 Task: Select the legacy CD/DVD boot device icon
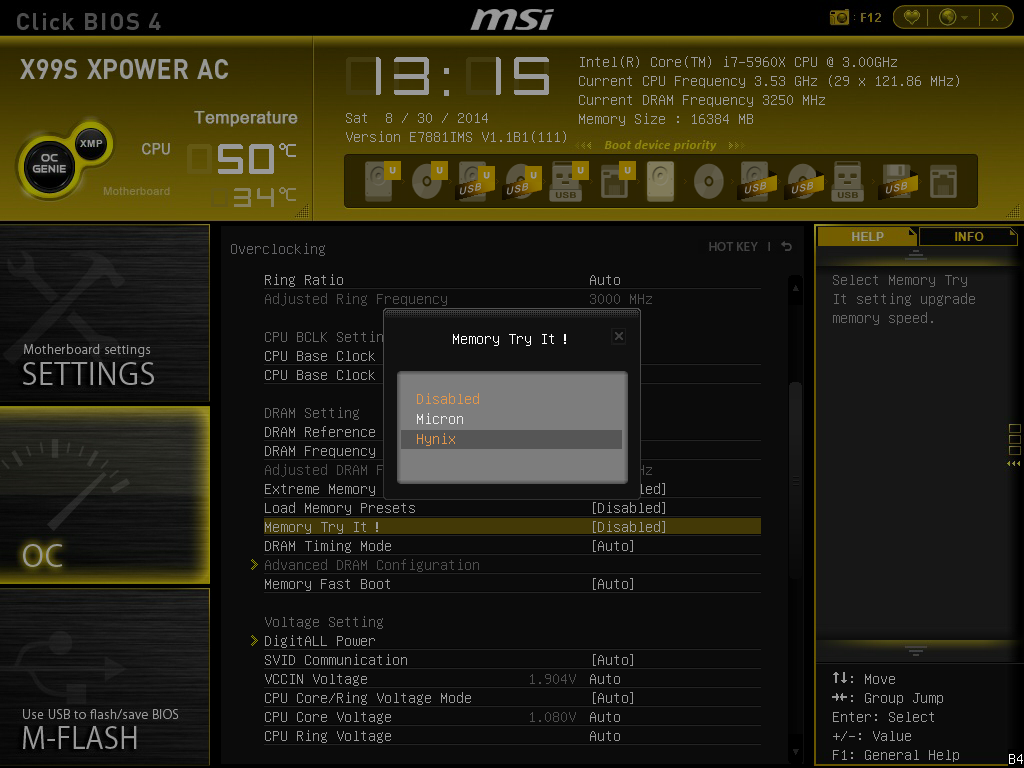(x=709, y=181)
